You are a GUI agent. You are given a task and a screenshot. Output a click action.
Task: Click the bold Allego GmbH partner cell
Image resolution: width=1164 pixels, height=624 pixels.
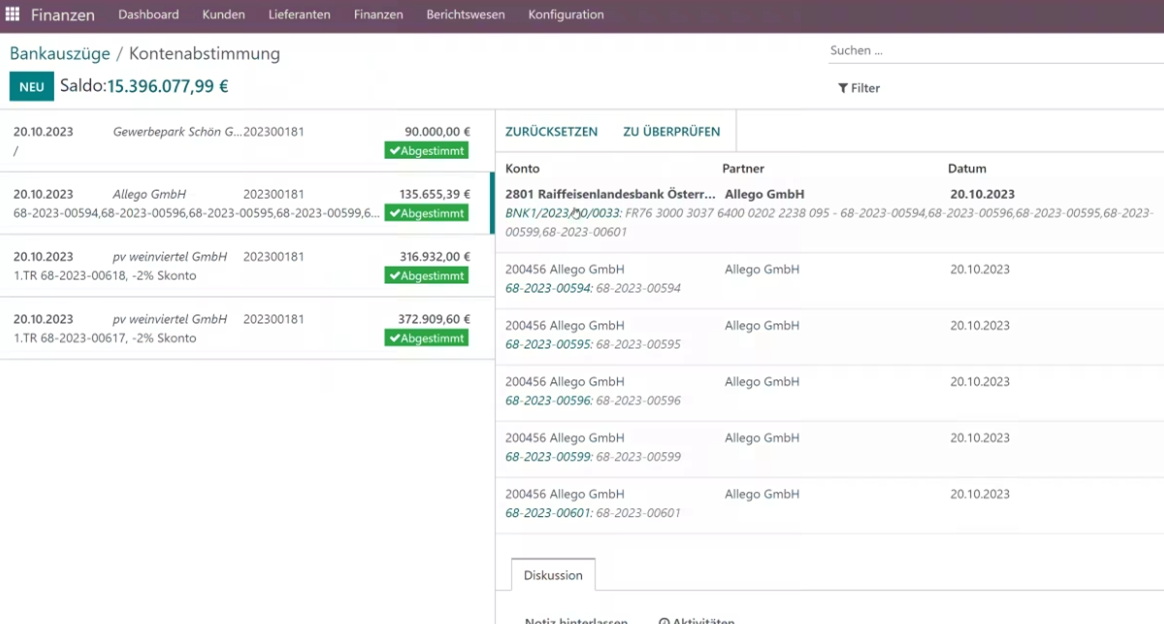764,194
